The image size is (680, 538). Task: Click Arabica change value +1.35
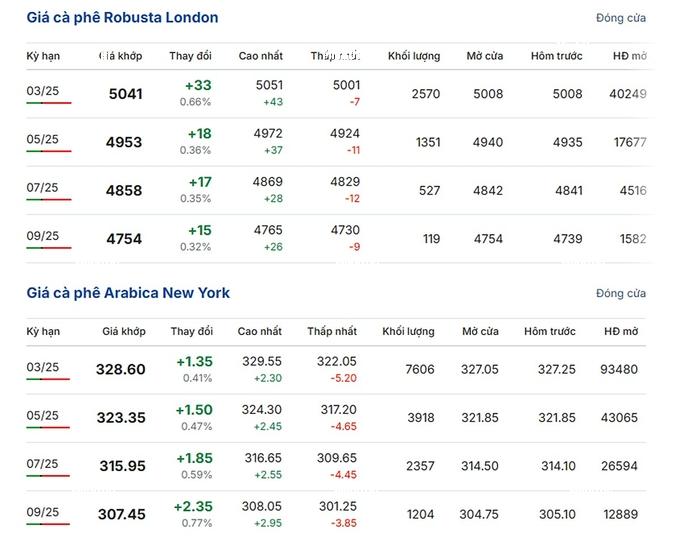point(195,362)
